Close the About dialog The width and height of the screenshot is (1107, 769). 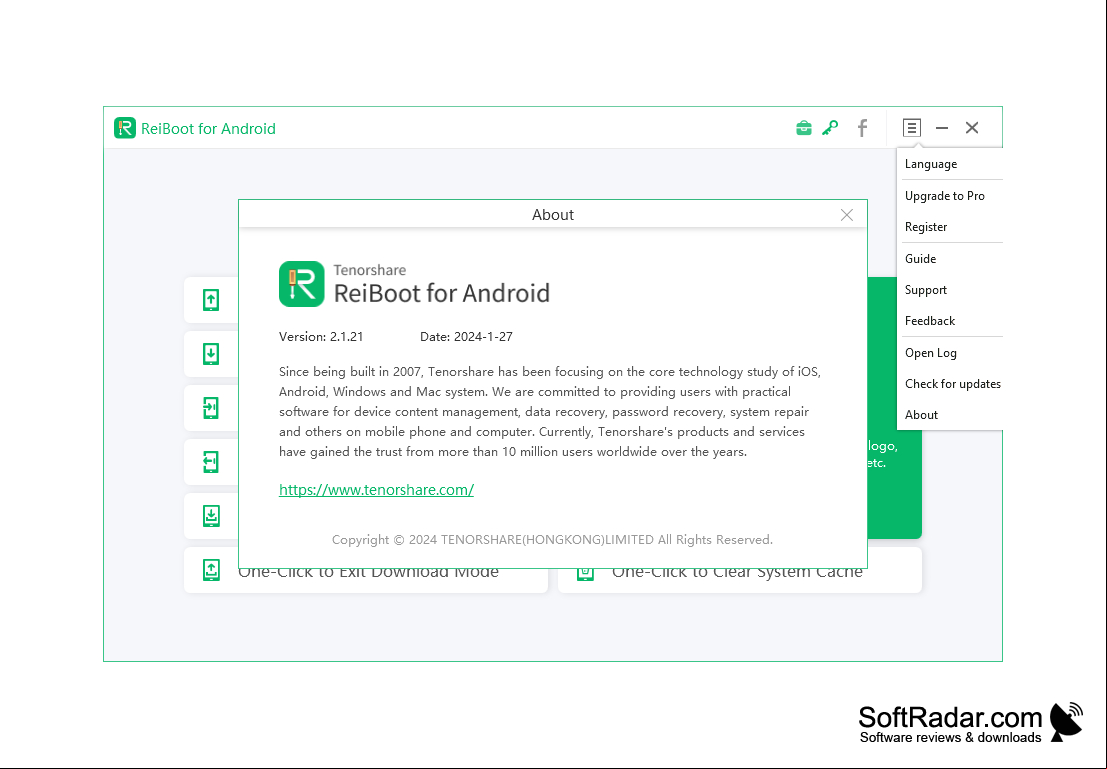[x=846, y=215]
